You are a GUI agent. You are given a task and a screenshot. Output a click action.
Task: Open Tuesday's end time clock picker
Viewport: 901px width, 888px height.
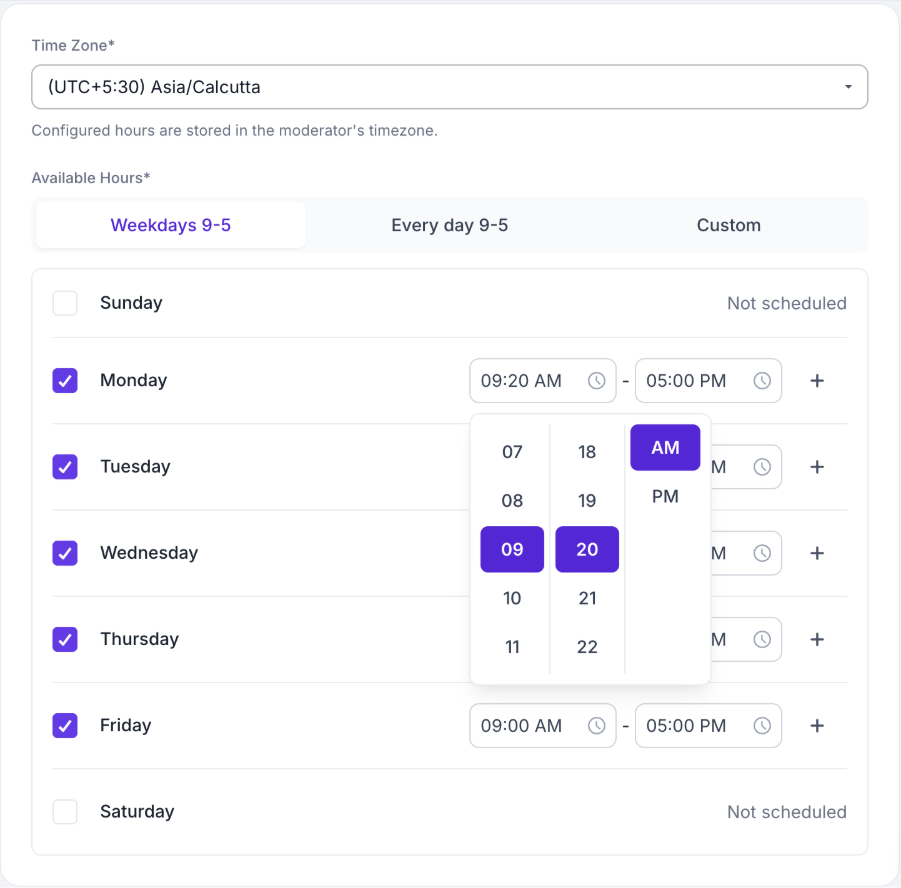762,467
